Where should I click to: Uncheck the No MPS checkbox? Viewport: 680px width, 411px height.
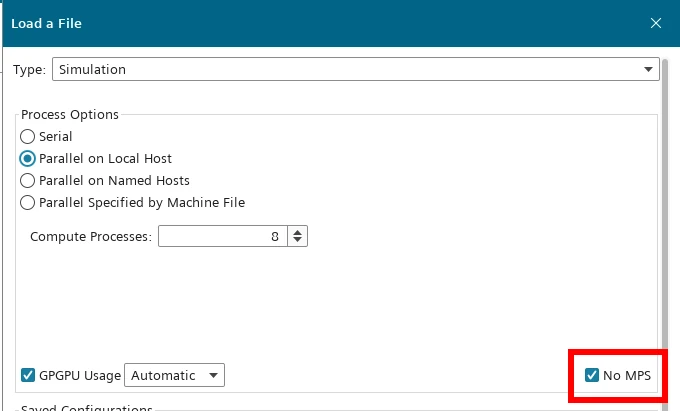pyautogui.click(x=592, y=375)
